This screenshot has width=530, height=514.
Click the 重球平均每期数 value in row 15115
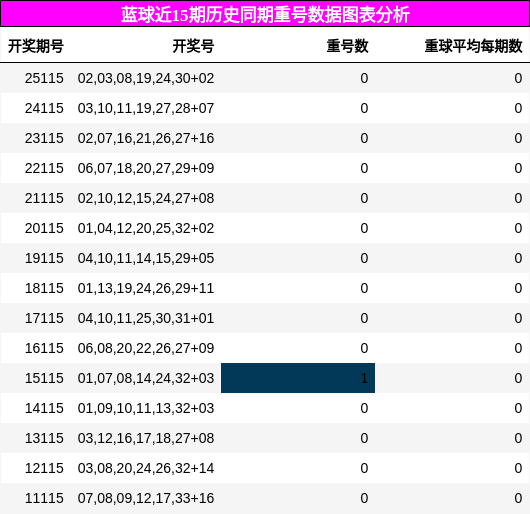tap(518, 378)
